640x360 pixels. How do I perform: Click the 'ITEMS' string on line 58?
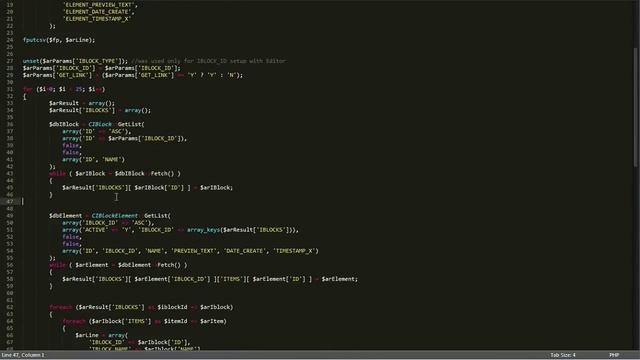click(231, 279)
